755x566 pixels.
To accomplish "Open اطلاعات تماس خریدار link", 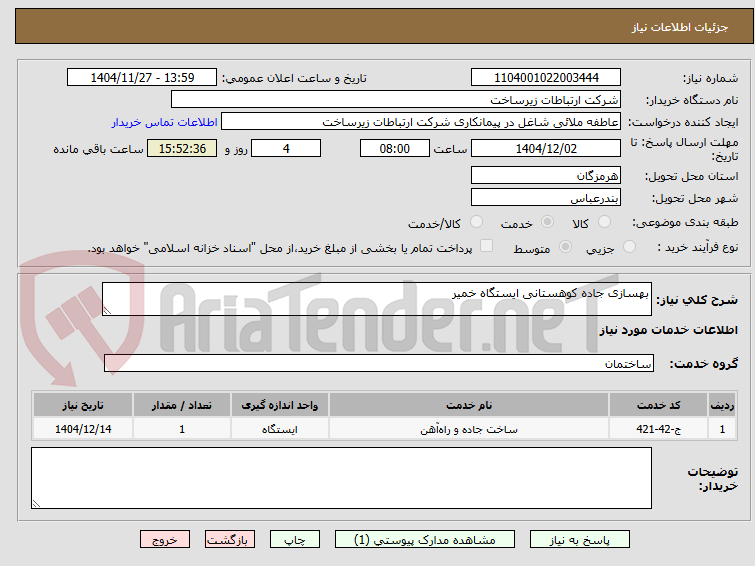I will tap(165, 122).
